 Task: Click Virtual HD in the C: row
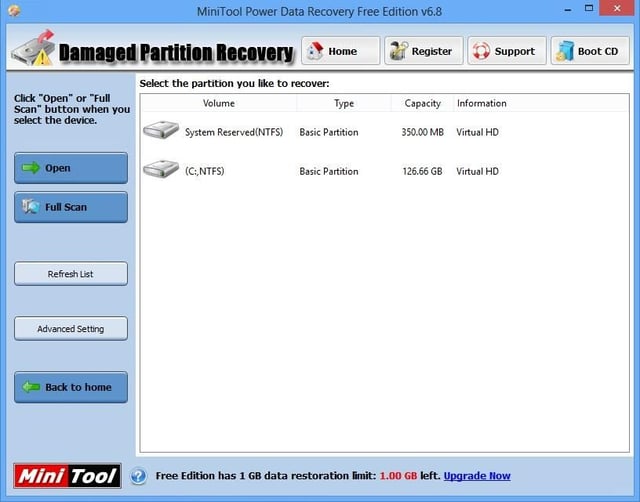coord(478,171)
